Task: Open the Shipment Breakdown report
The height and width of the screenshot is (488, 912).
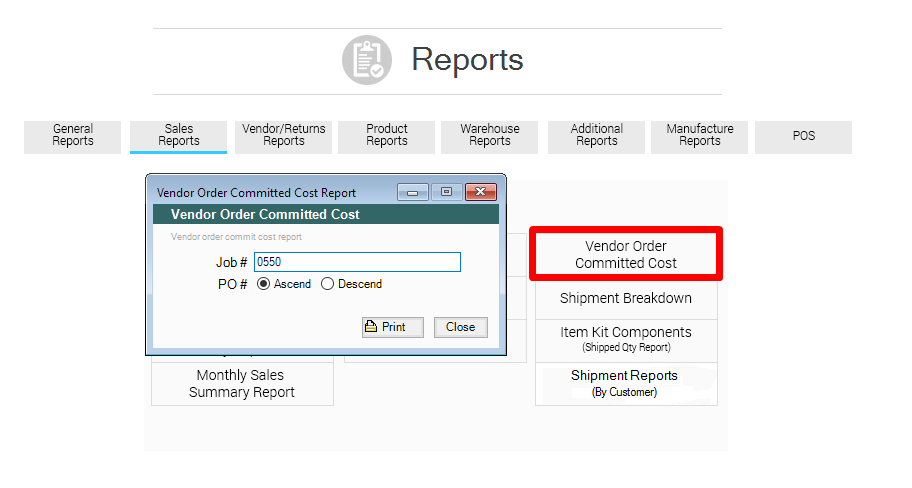Action: pos(626,298)
